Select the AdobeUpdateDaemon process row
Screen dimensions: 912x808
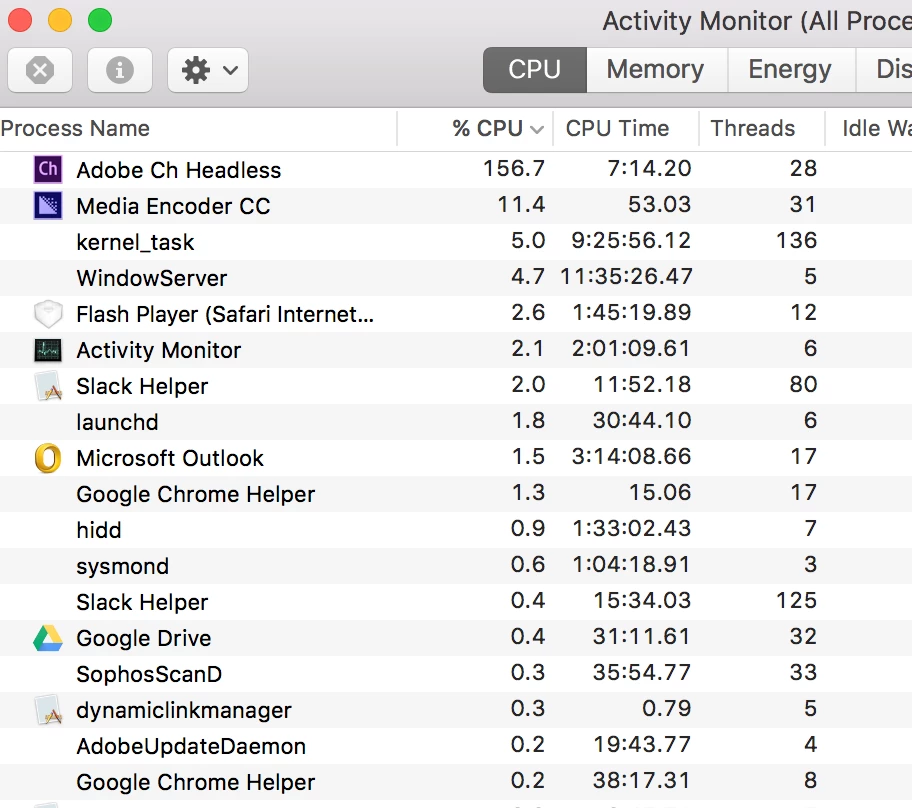[x=456, y=746]
